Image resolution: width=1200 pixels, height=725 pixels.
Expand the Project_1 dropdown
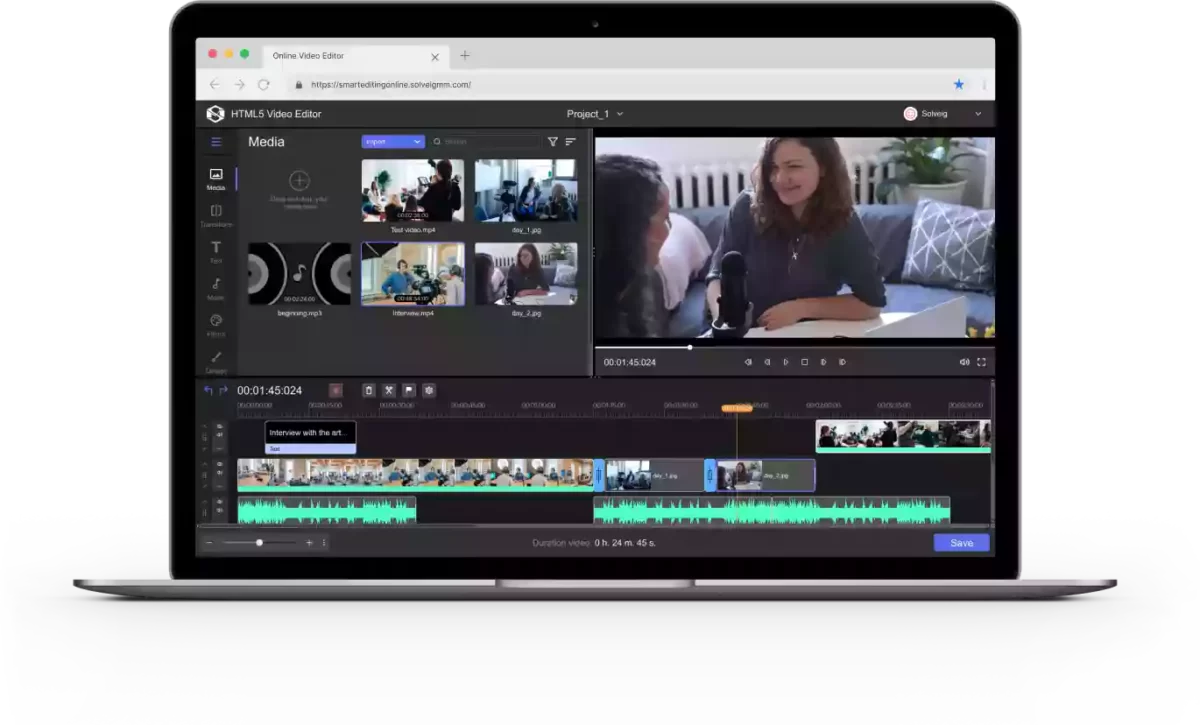(x=595, y=114)
